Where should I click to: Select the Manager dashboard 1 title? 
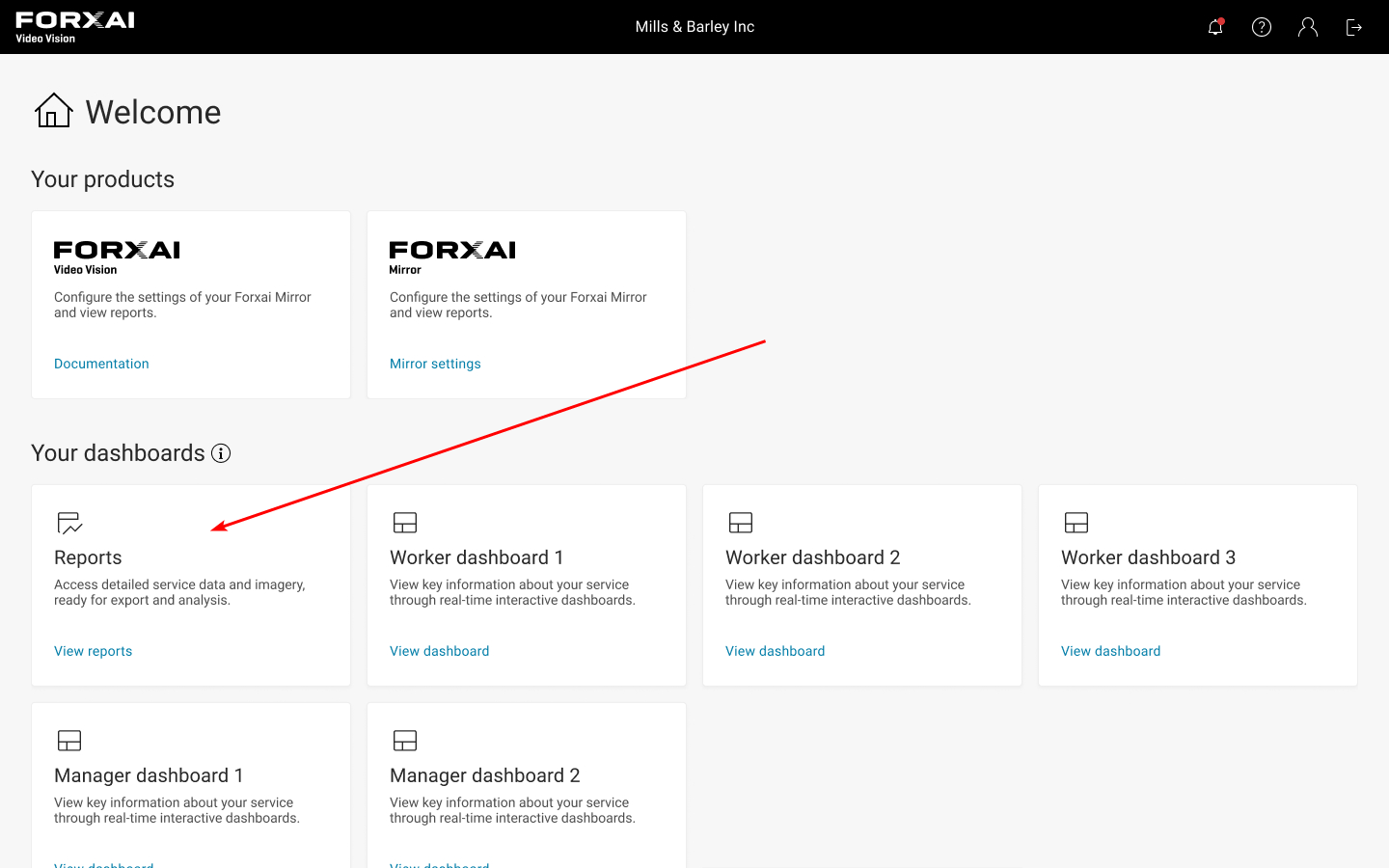tap(149, 775)
